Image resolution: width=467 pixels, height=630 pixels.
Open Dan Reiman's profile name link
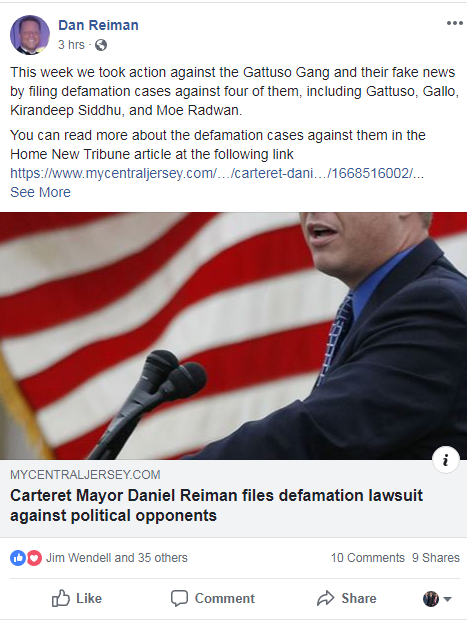(98, 25)
